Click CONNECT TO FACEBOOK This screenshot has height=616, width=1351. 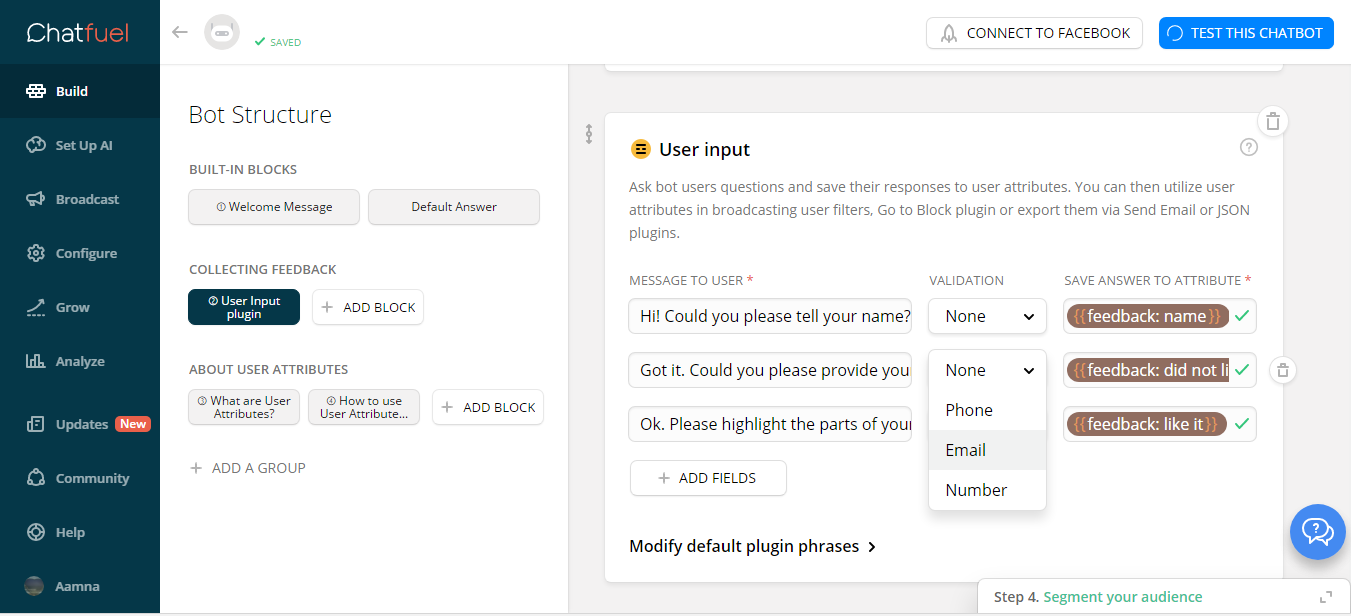pos(1034,33)
